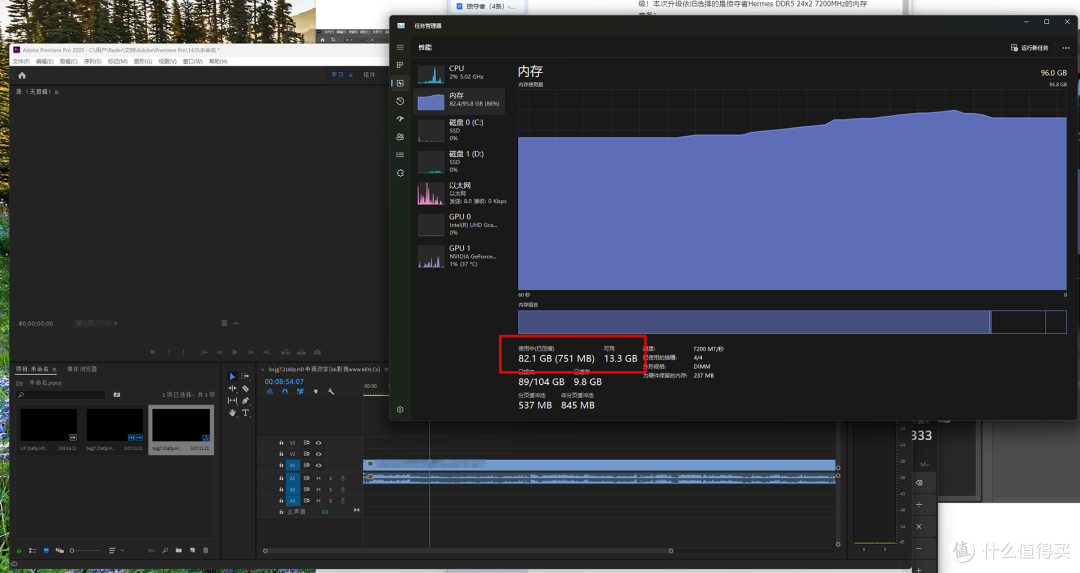Switch to 媒体浏览器 tab

point(82,369)
